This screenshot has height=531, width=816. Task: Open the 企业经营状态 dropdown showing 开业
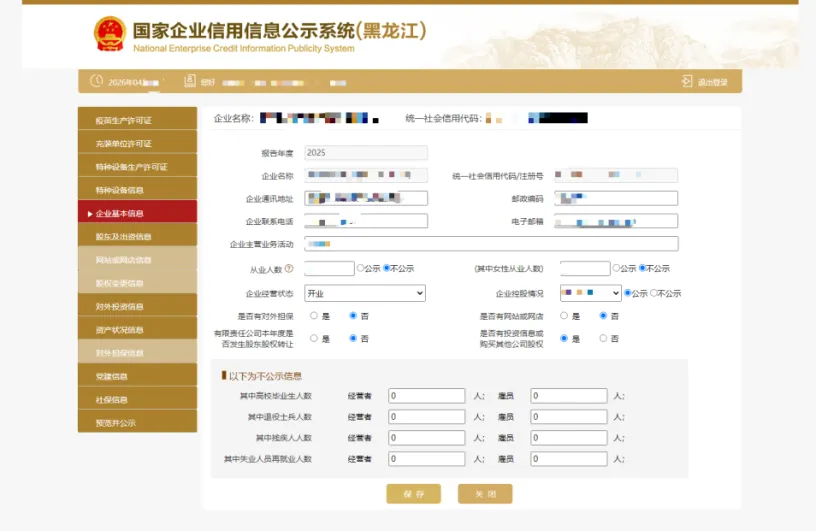(365, 293)
